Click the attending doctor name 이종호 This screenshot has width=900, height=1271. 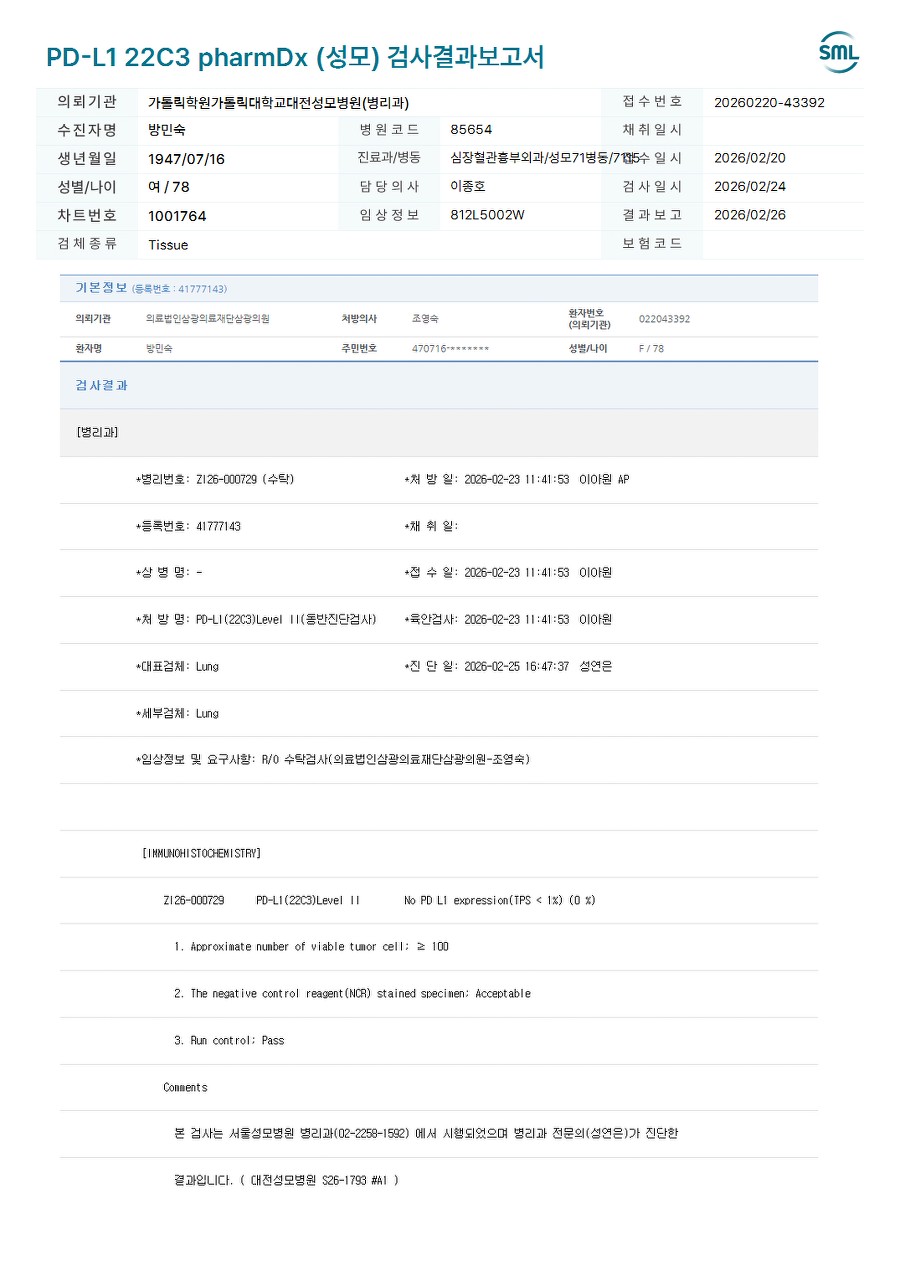click(x=468, y=186)
